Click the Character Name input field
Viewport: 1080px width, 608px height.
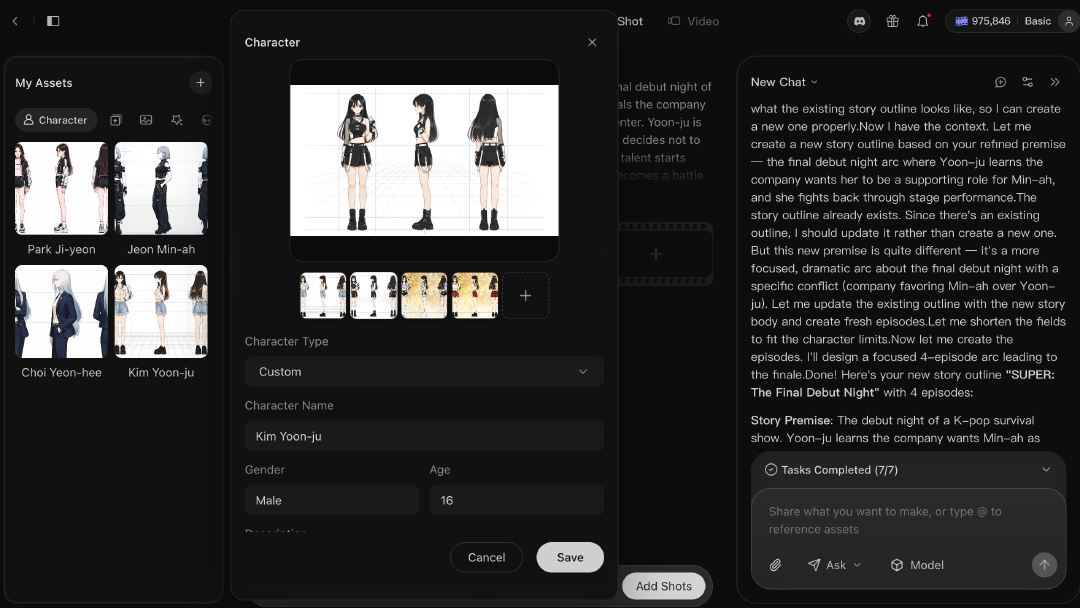pyautogui.click(x=424, y=436)
